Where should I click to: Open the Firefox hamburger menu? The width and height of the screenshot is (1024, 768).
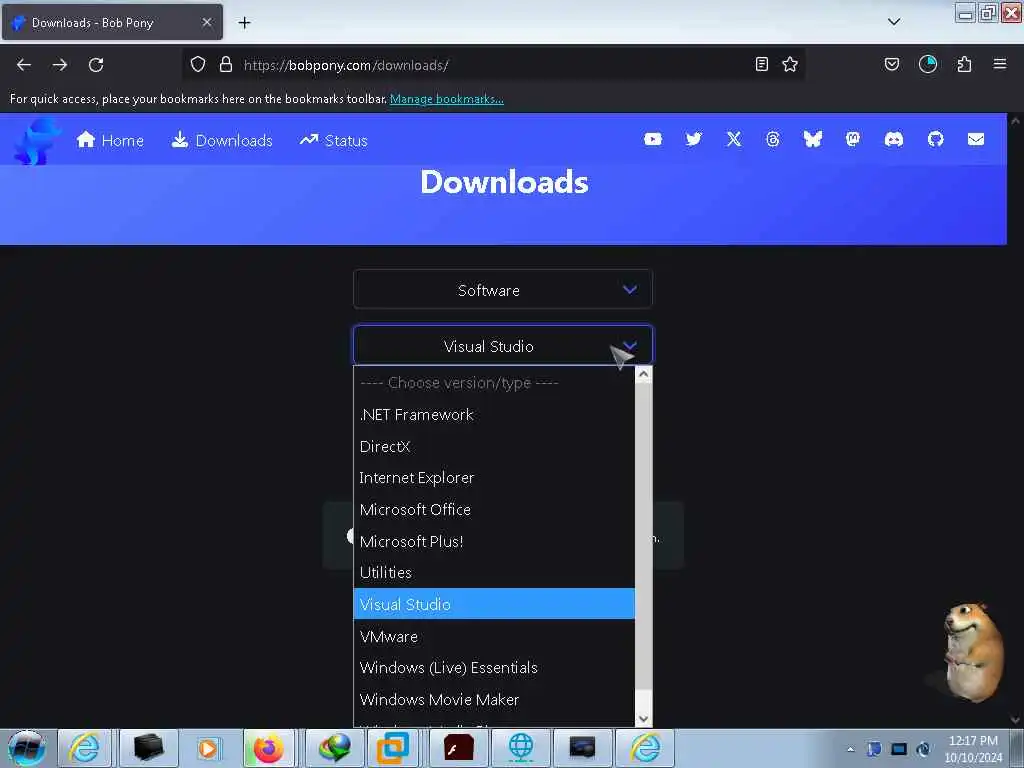(1000, 64)
